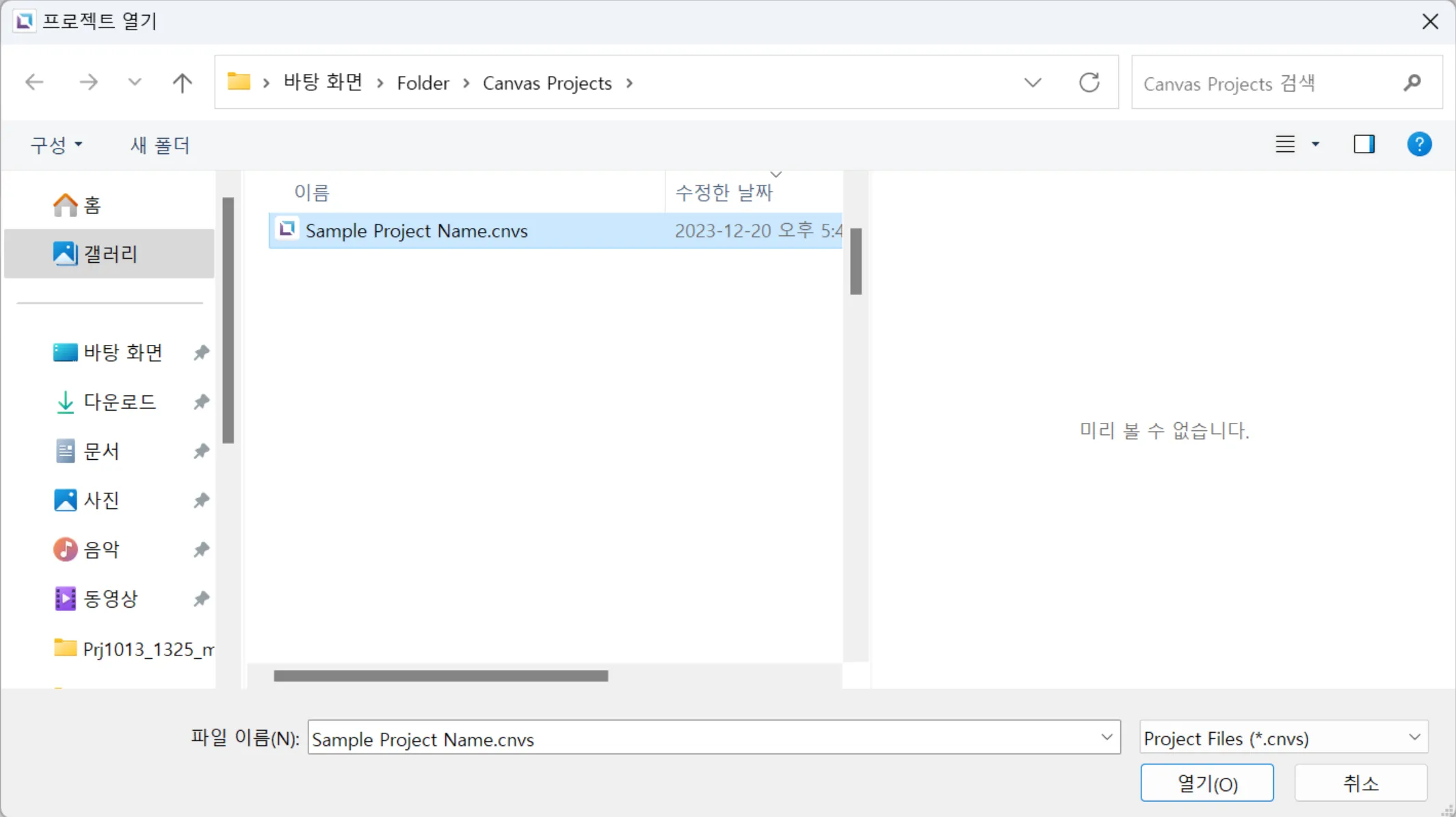Select the Sample Project Name.cnvs file
Viewport: 1456px width, 817px height.
coord(416,231)
